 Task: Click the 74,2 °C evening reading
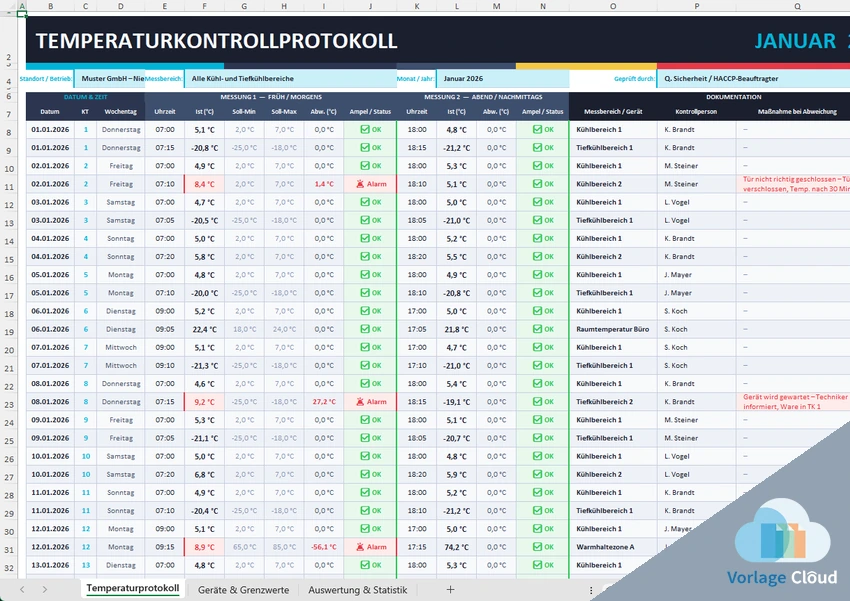coord(456,547)
